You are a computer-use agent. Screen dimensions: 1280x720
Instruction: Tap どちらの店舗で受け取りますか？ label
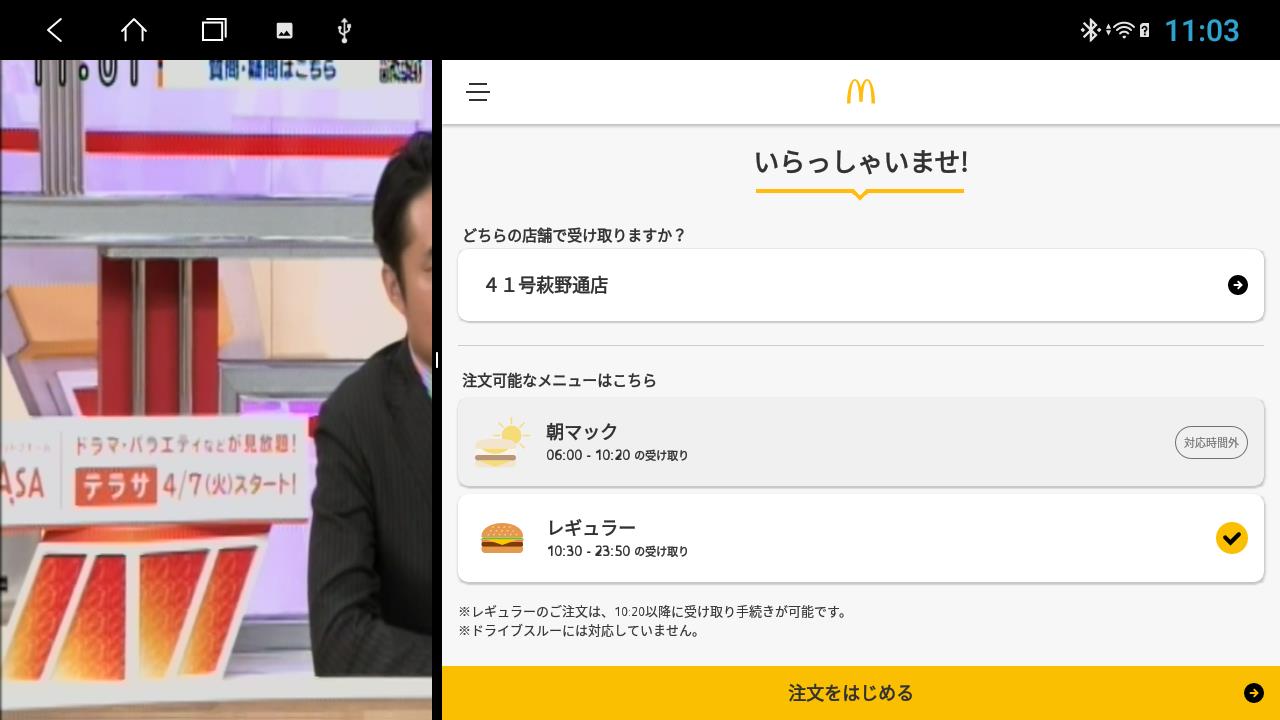point(574,235)
